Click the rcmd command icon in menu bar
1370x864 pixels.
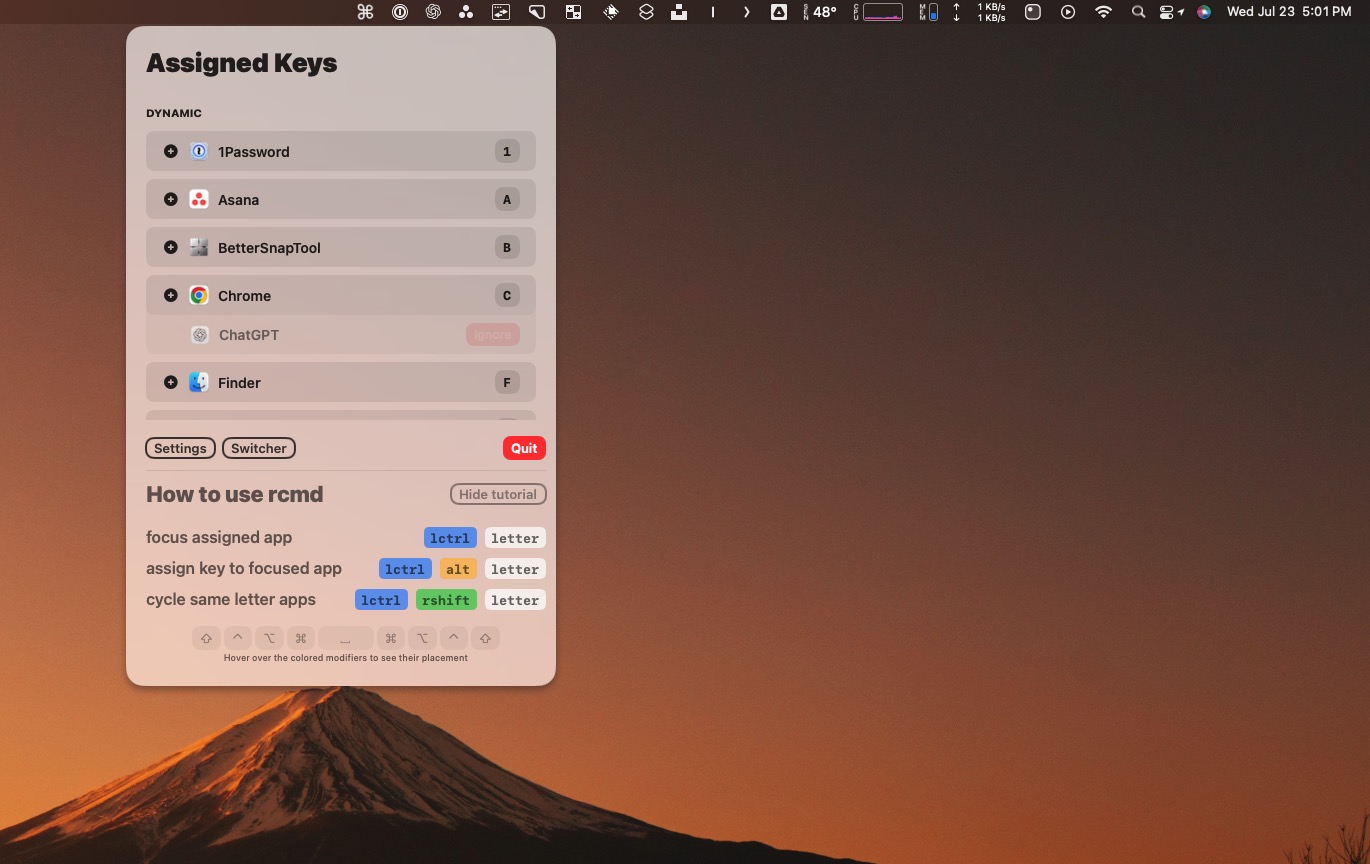pyautogui.click(x=365, y=12)
